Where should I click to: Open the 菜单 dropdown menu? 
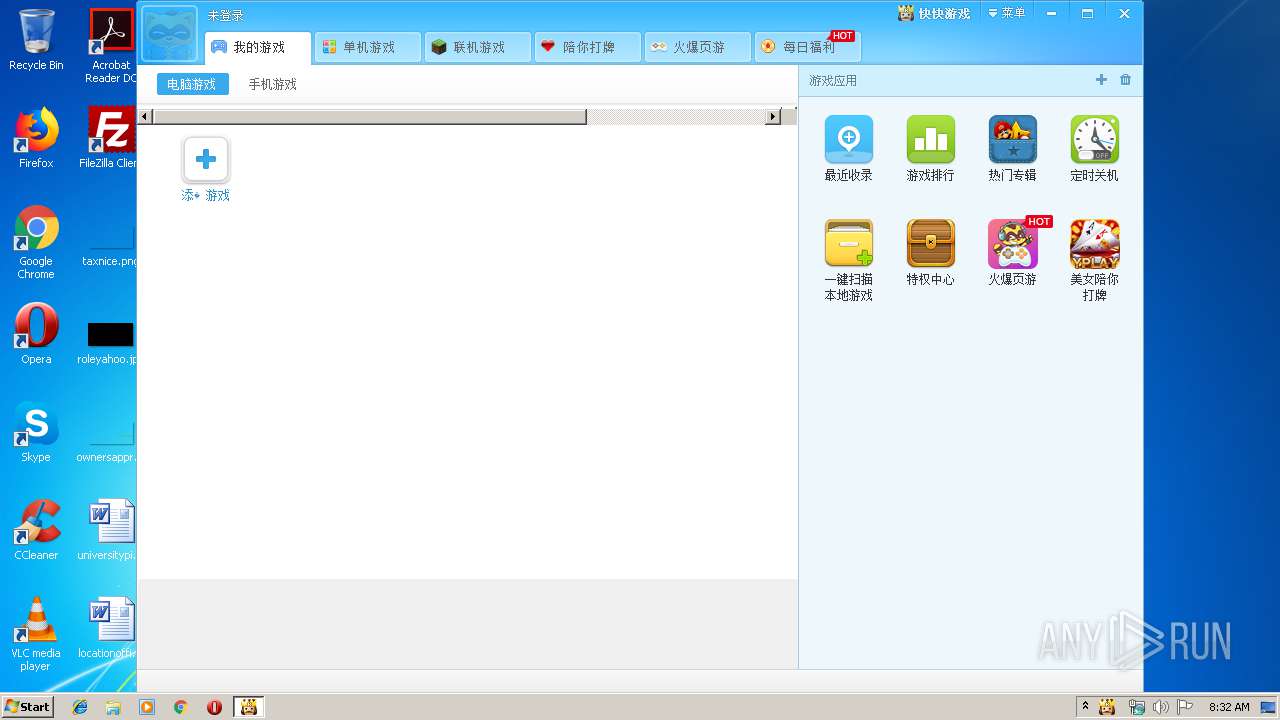[x=1006, y=13]
